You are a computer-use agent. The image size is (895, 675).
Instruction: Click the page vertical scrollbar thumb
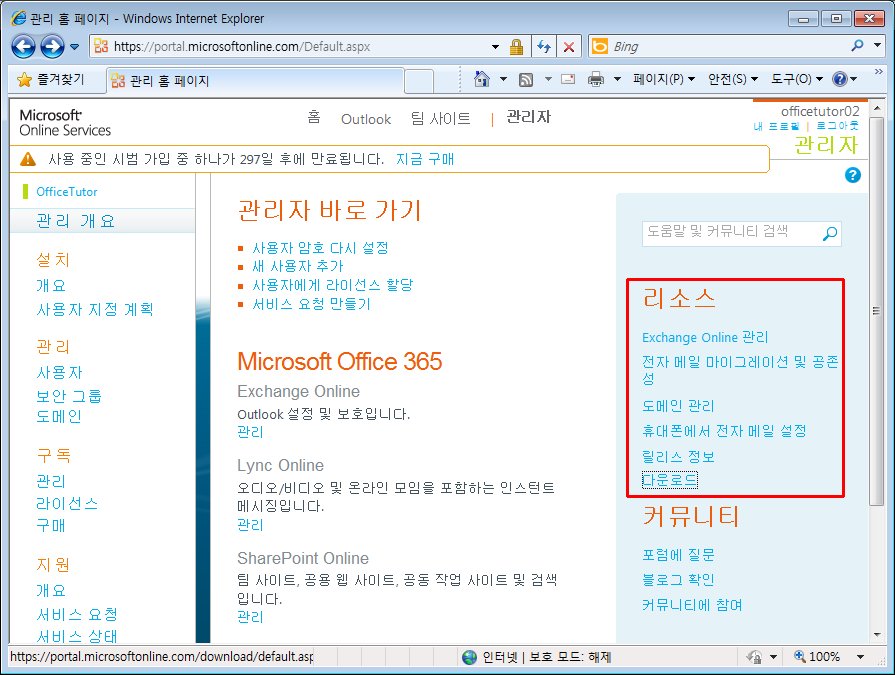pyautogui.click(x=876, y=311)
